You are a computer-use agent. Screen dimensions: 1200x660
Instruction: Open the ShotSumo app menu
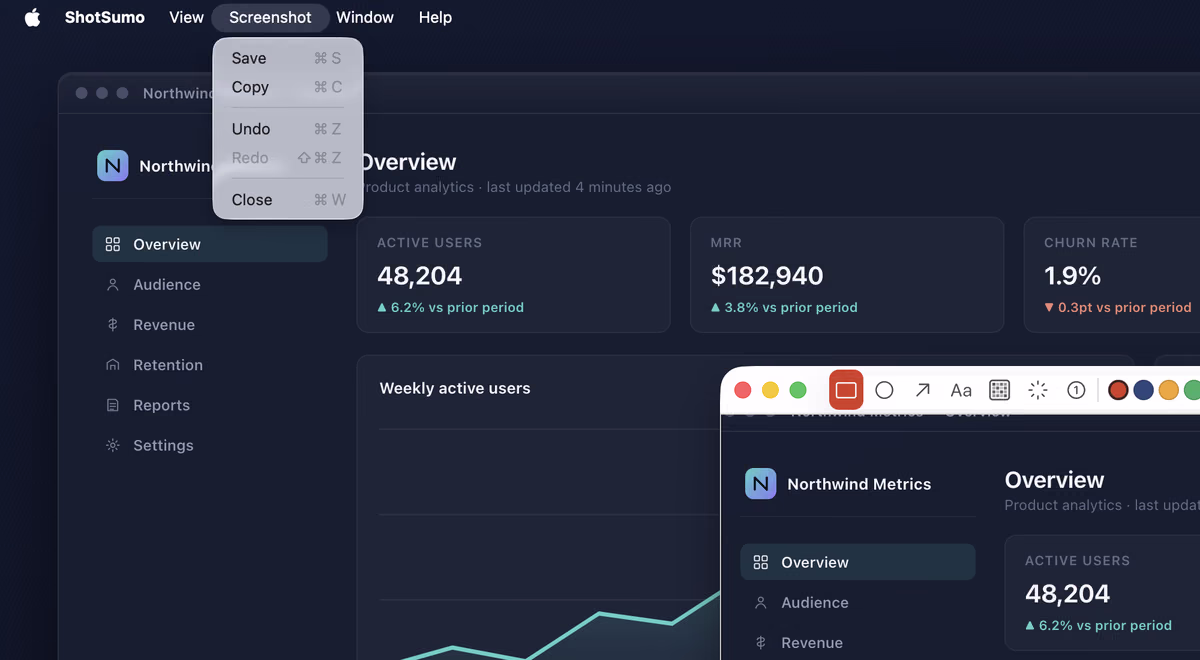pyautogui.click(x=105, y=17)
